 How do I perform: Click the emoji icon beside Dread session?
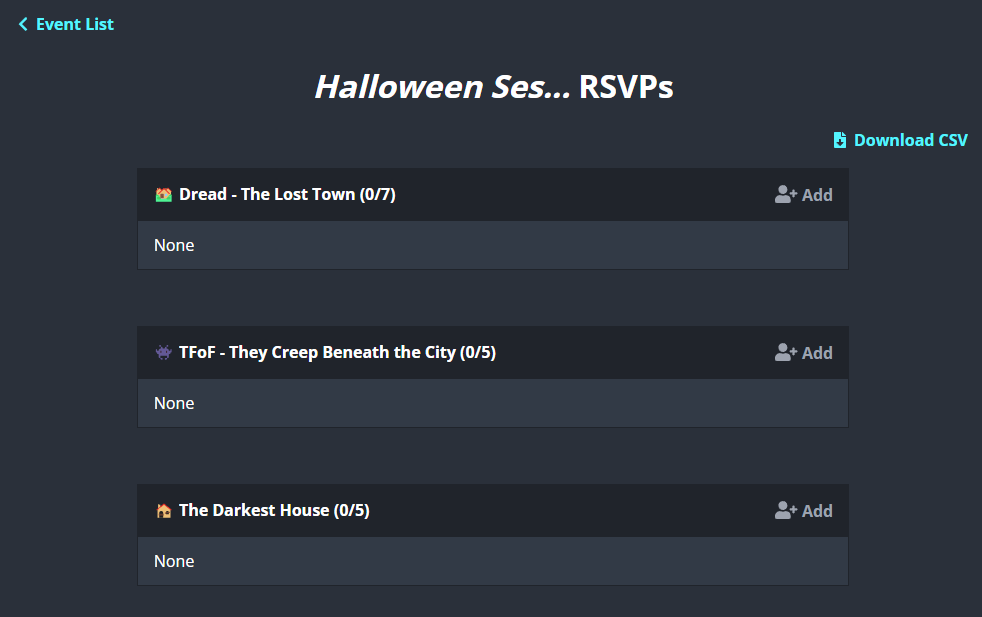(164, 194)
